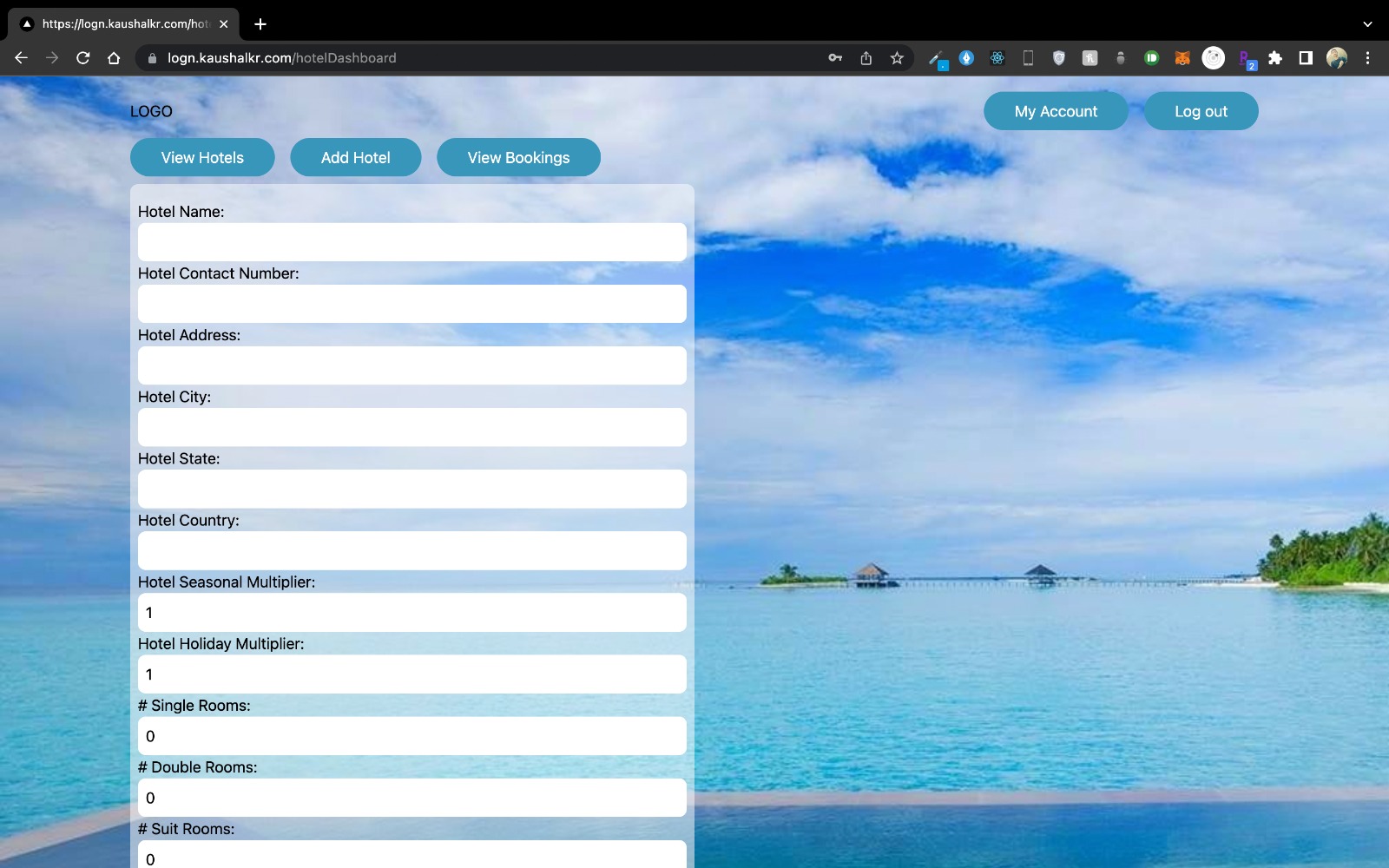Open React Developer Tools extension

pyautogui.click(x=997, y=58)
